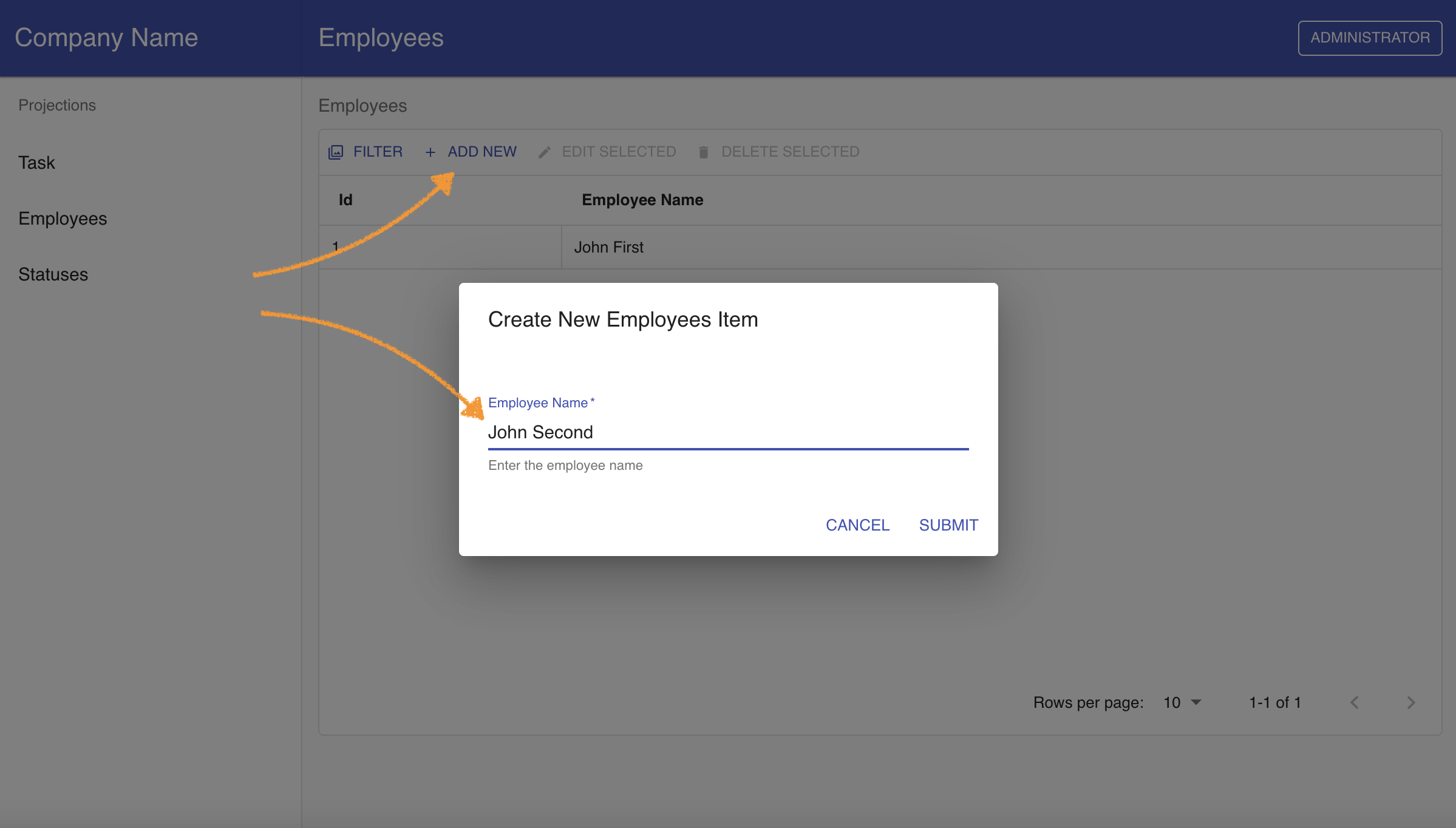Click the plus icon next to ADD NEW

click(x=430, y=152)
